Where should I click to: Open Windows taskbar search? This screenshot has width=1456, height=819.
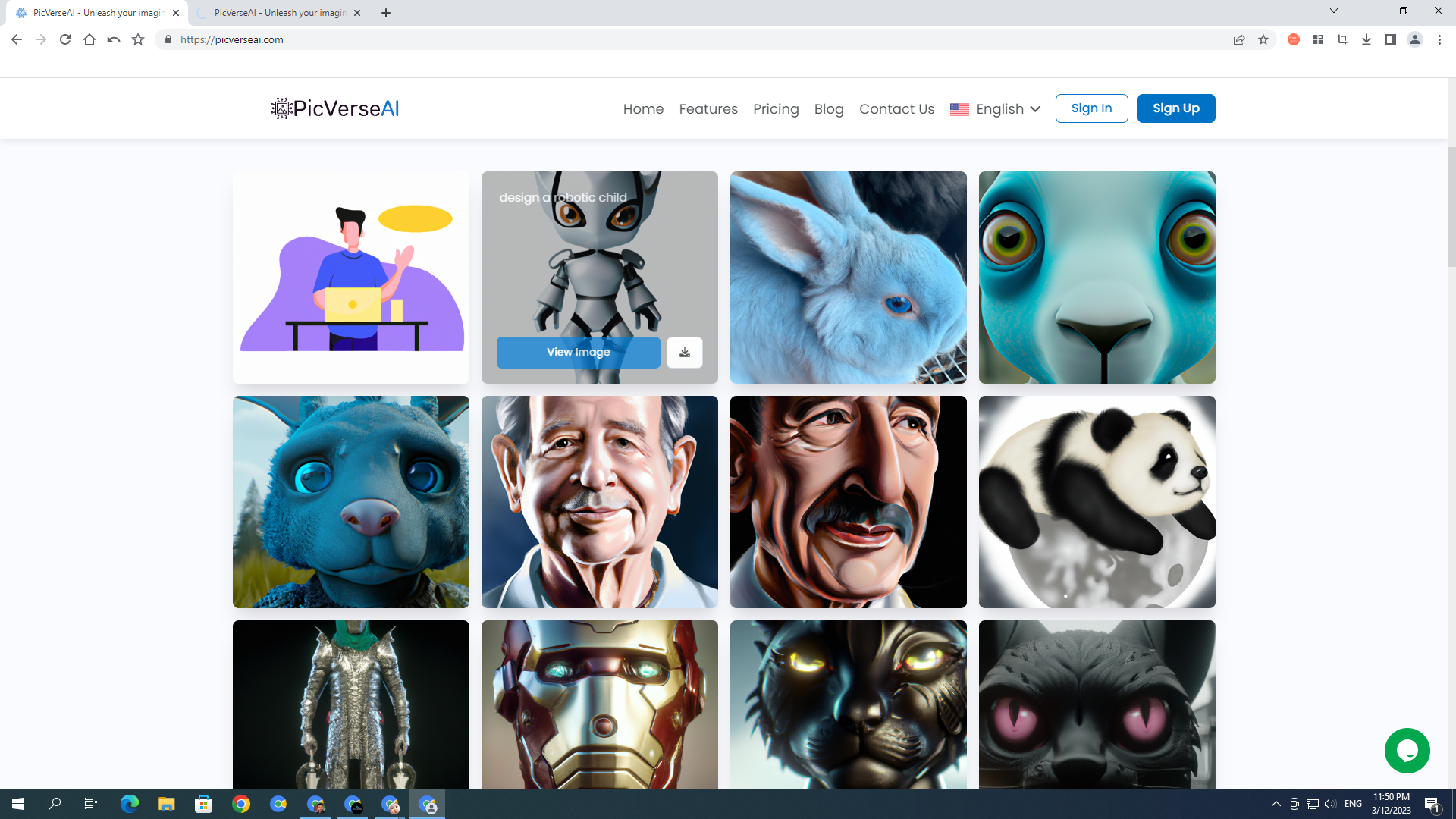click(x=55, y=804)
